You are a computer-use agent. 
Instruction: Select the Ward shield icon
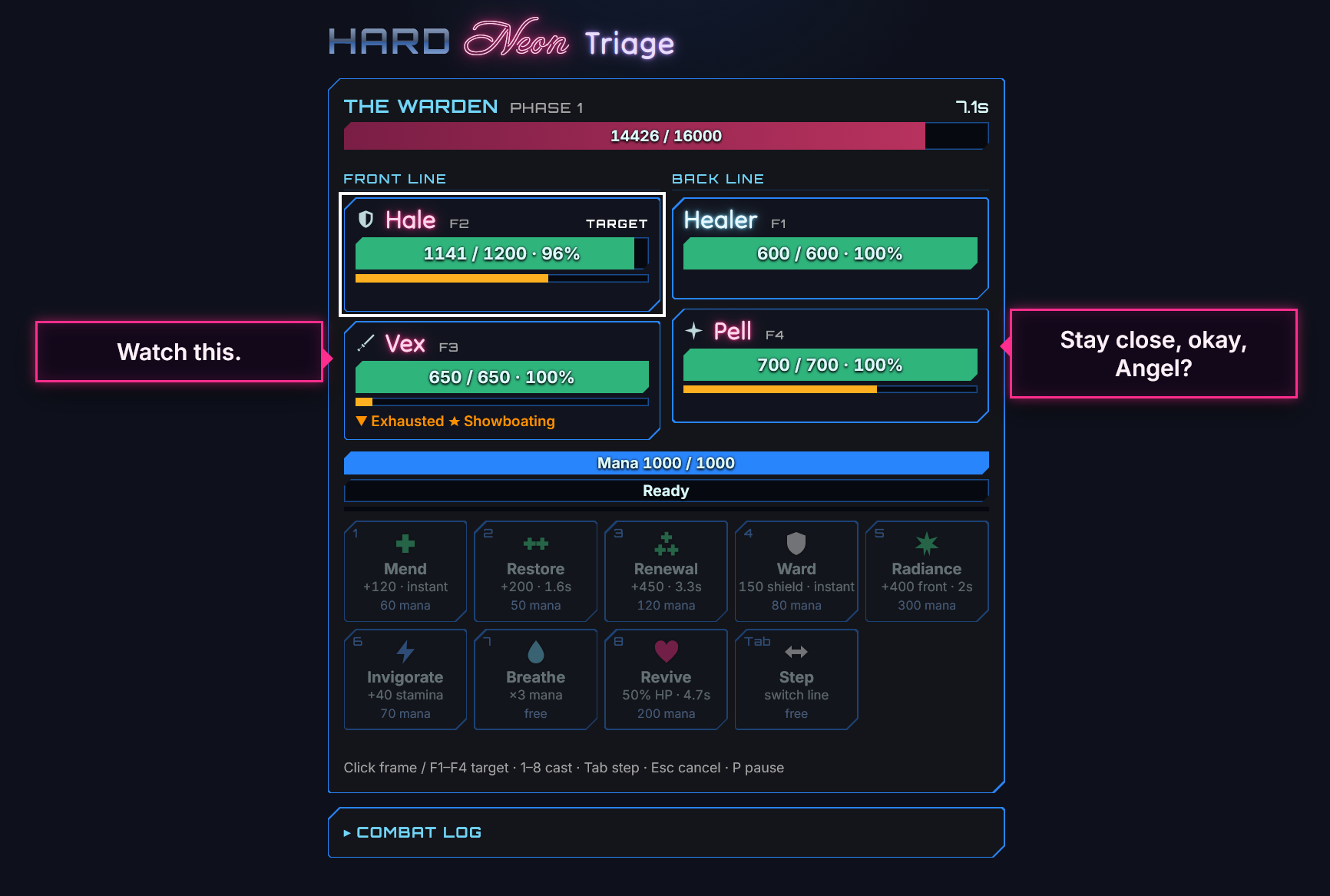796,544
